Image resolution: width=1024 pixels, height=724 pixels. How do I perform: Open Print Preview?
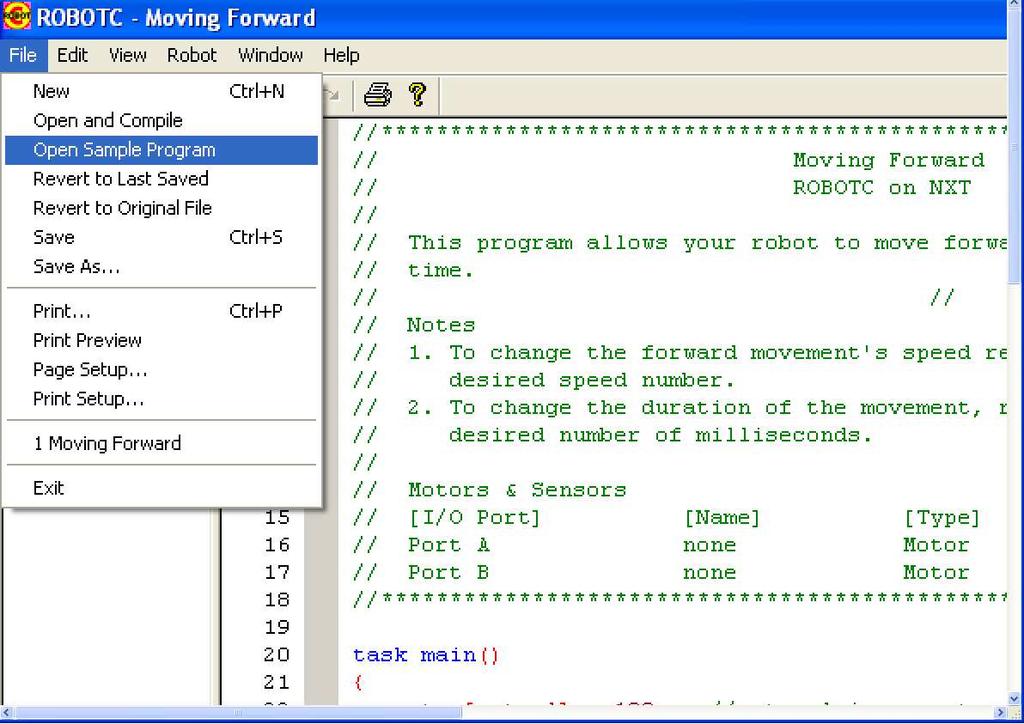tap(161, 340)
